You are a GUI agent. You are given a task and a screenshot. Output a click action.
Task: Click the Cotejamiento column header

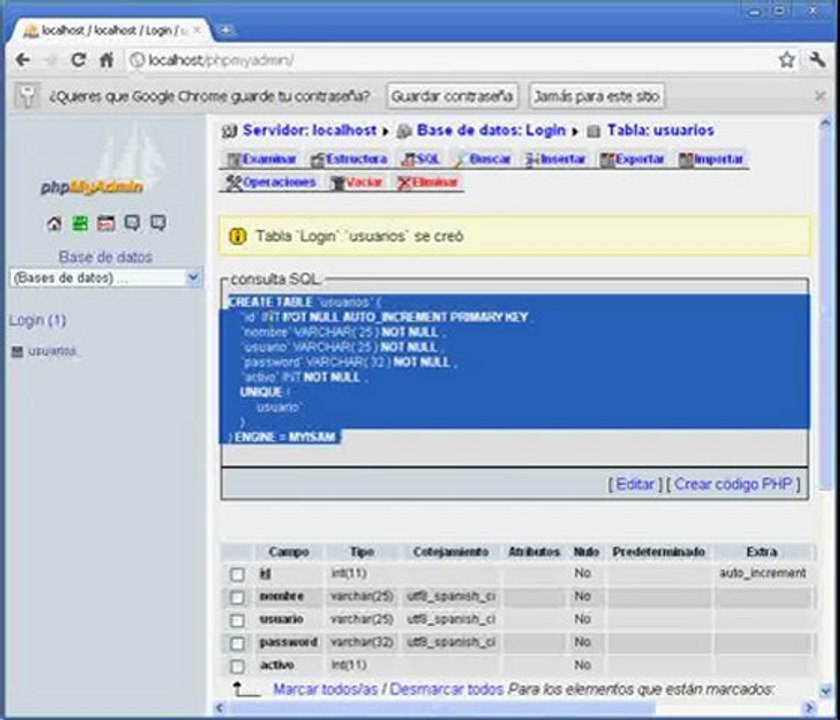click(x=450, y=552)
